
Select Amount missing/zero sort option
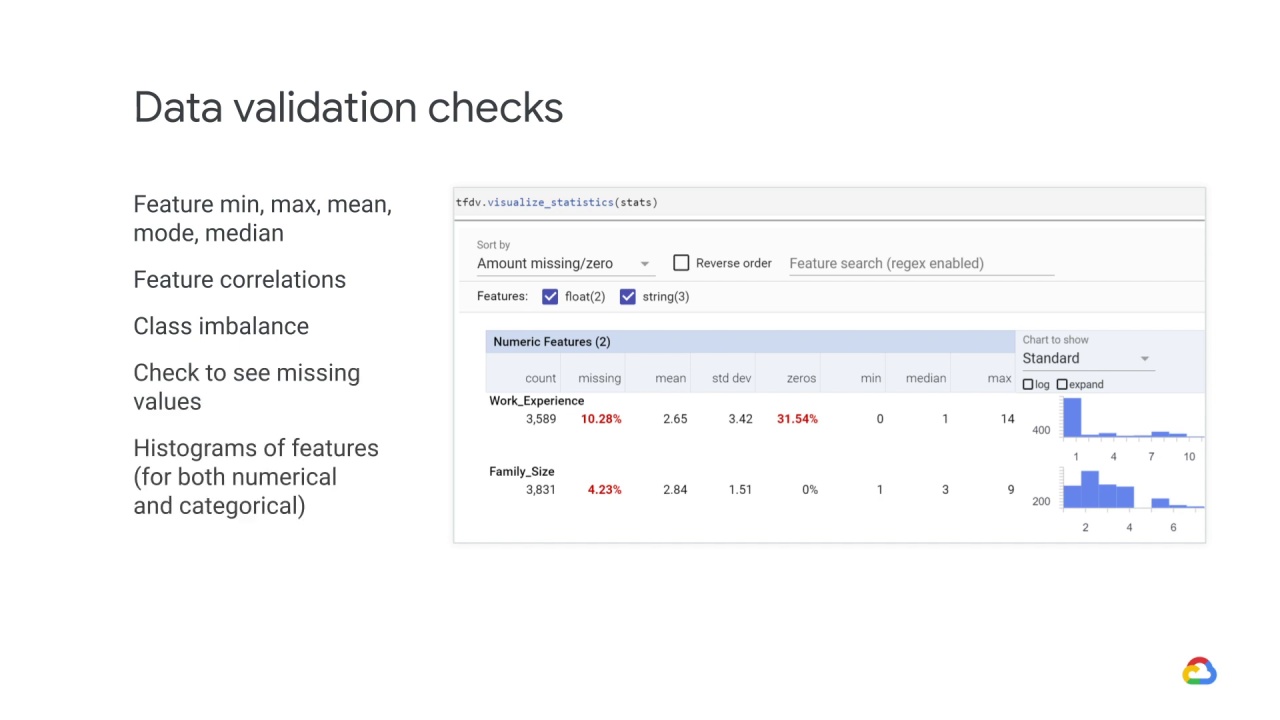(545, 264)
